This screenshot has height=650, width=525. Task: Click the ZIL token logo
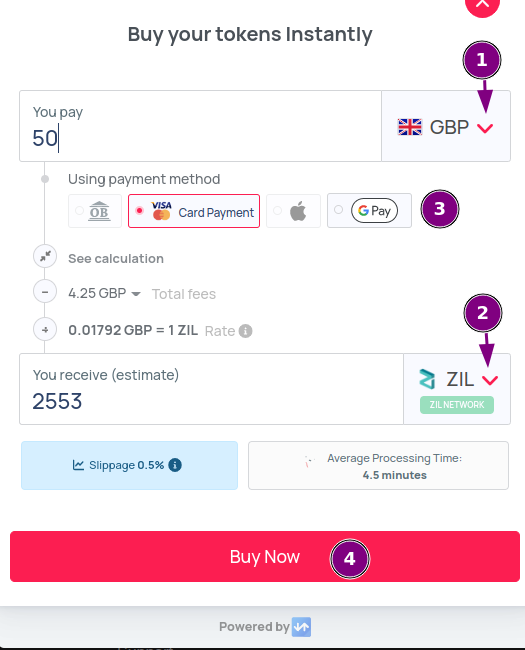[427, 379]
